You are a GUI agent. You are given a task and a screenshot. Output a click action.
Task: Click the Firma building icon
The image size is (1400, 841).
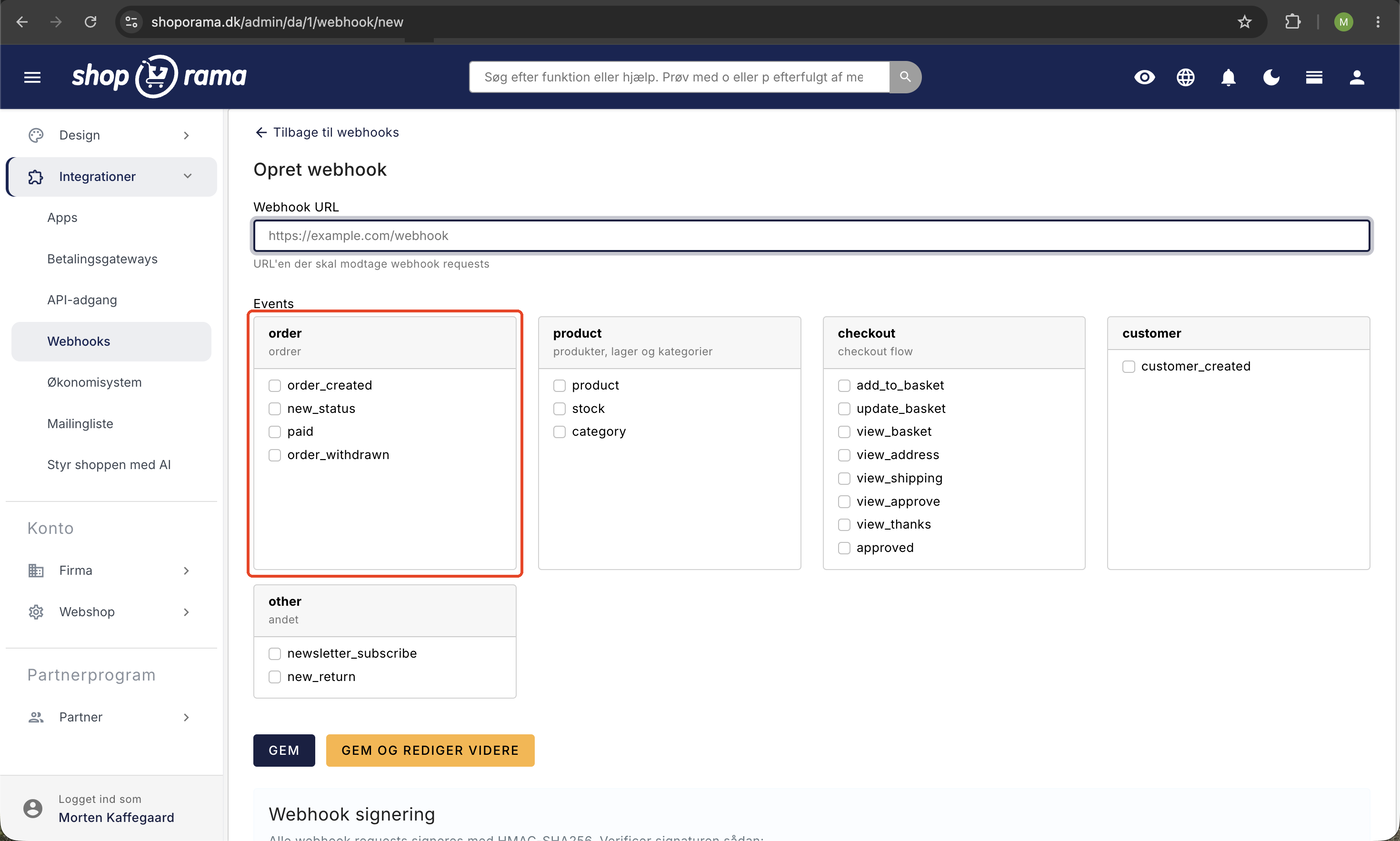pos(36,571)
